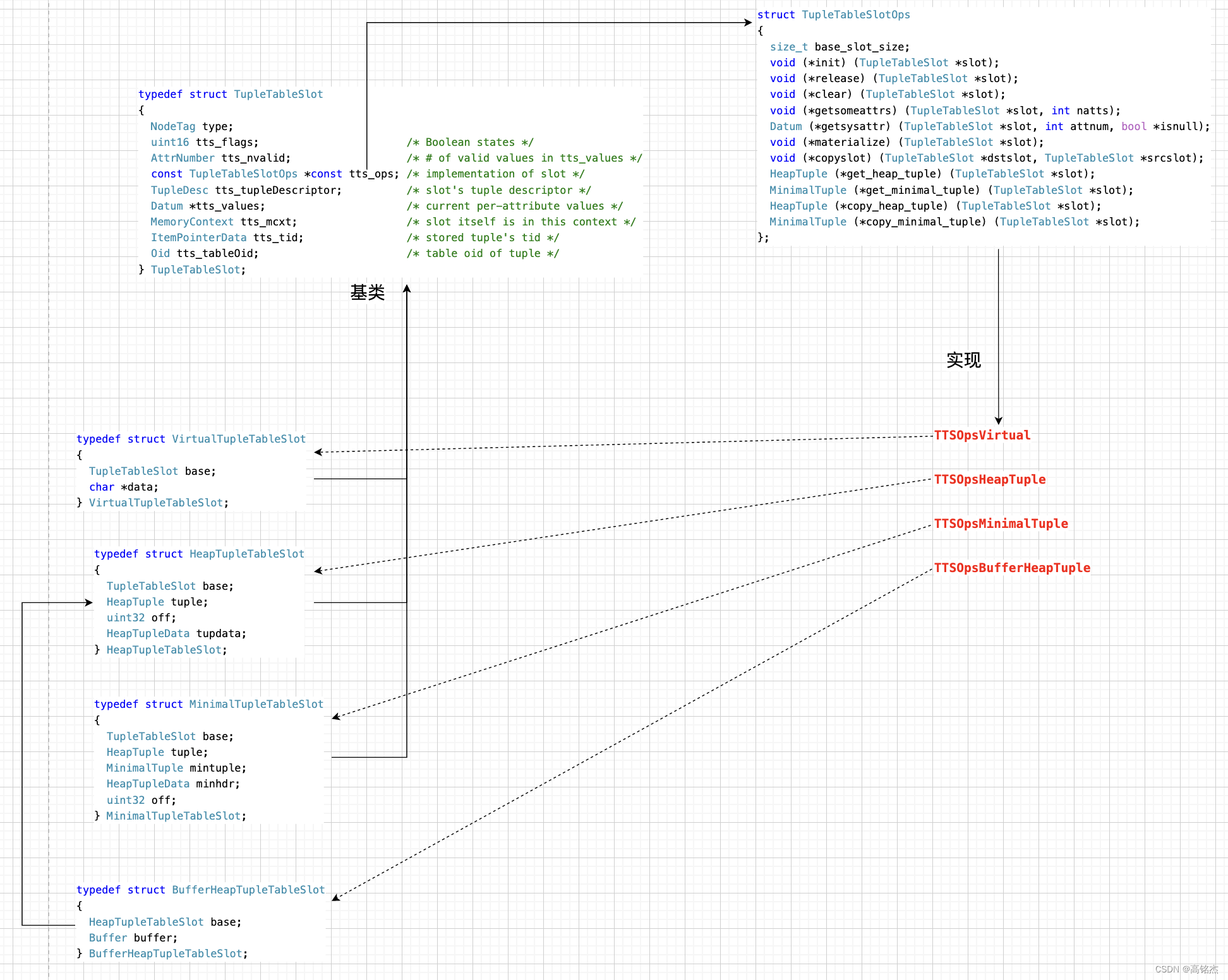Click the TTSOpsHeapTuple red label
The image size is (1228, 980).
(989, 479)
